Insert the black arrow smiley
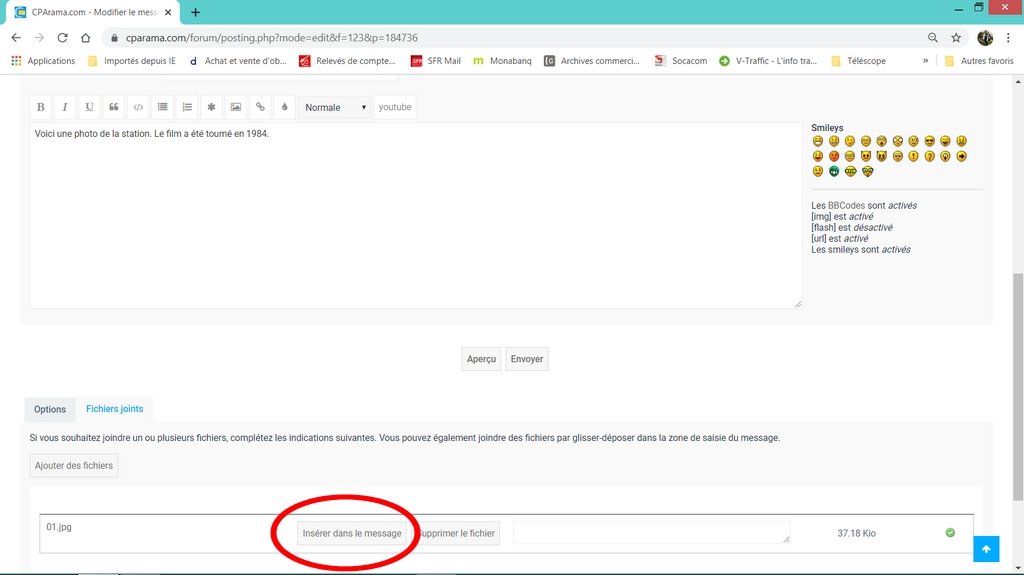This screenshot has width=1024, height=575. [961, 156]
